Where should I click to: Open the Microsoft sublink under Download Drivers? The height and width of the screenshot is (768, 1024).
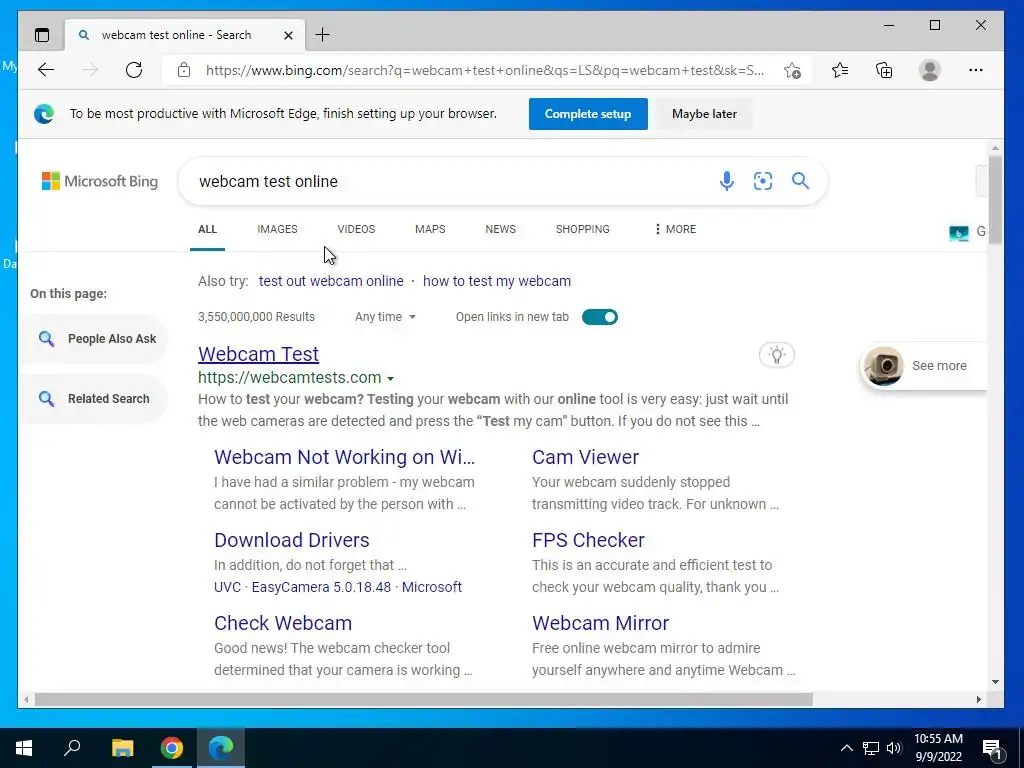tap(432, 586)
